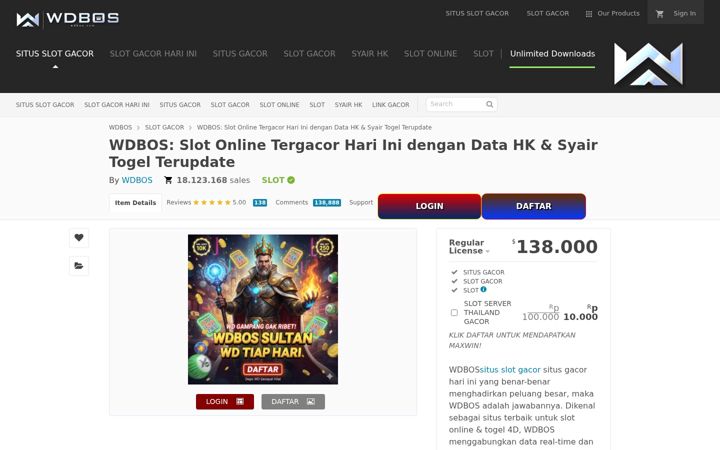Click small red LOGIN button under image
Screen dimensions: 720x450
coord(225,401)
